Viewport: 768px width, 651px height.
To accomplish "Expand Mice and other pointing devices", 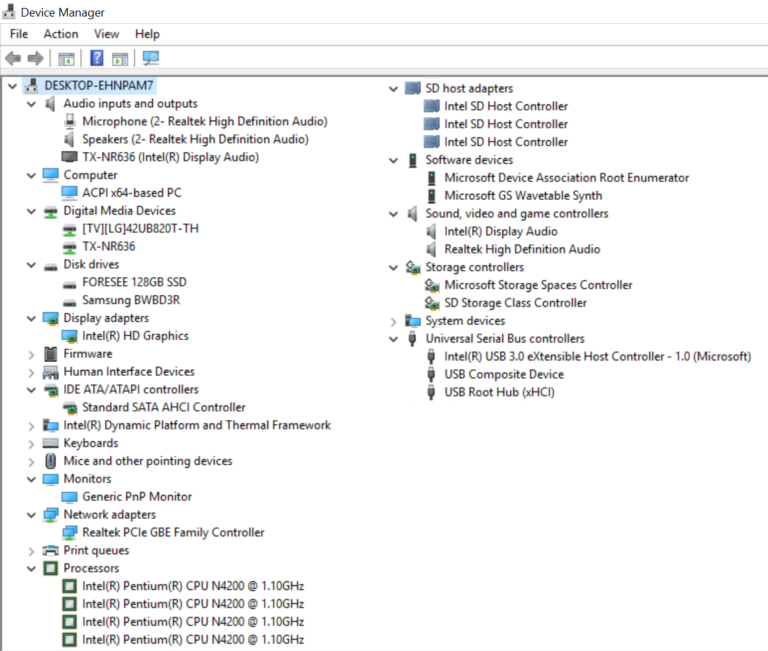I will pos(31,462).
